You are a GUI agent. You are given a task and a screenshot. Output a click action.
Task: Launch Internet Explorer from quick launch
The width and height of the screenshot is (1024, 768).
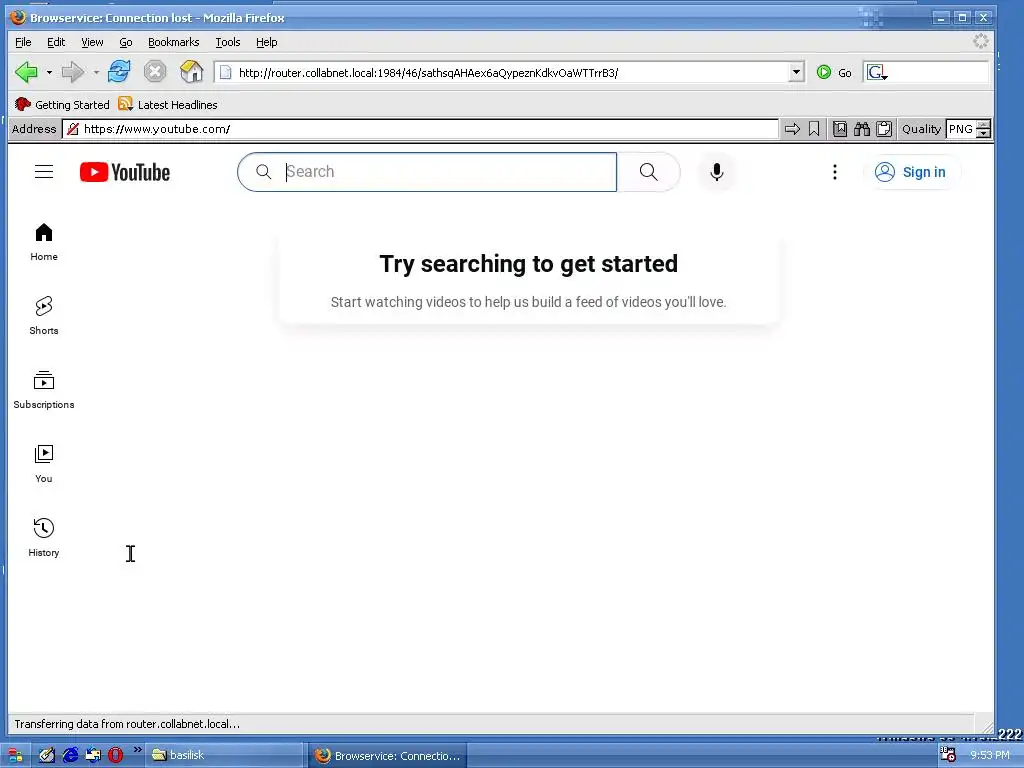(70, 755)
